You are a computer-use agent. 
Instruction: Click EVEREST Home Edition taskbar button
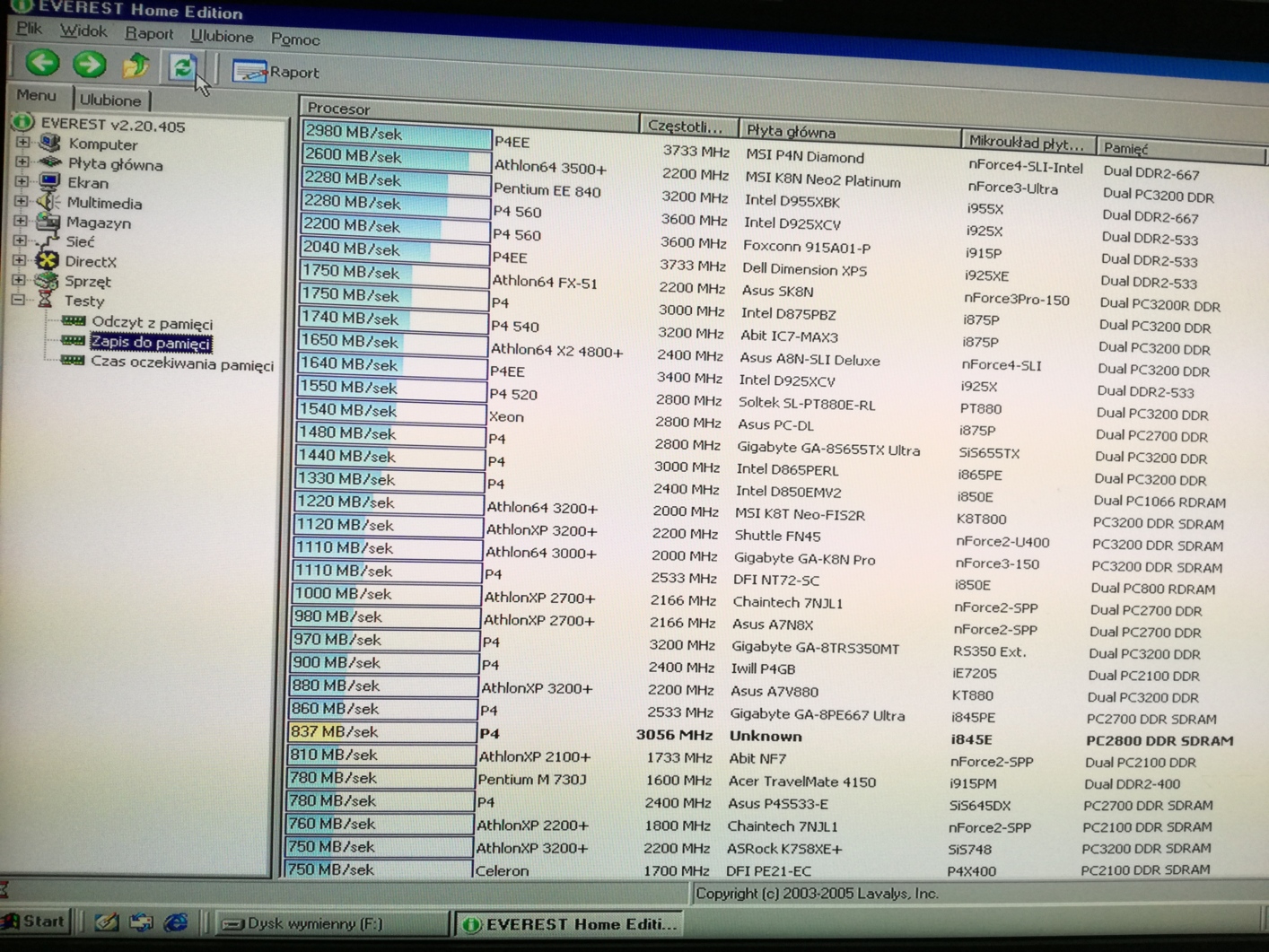click(x=571, y=924)
